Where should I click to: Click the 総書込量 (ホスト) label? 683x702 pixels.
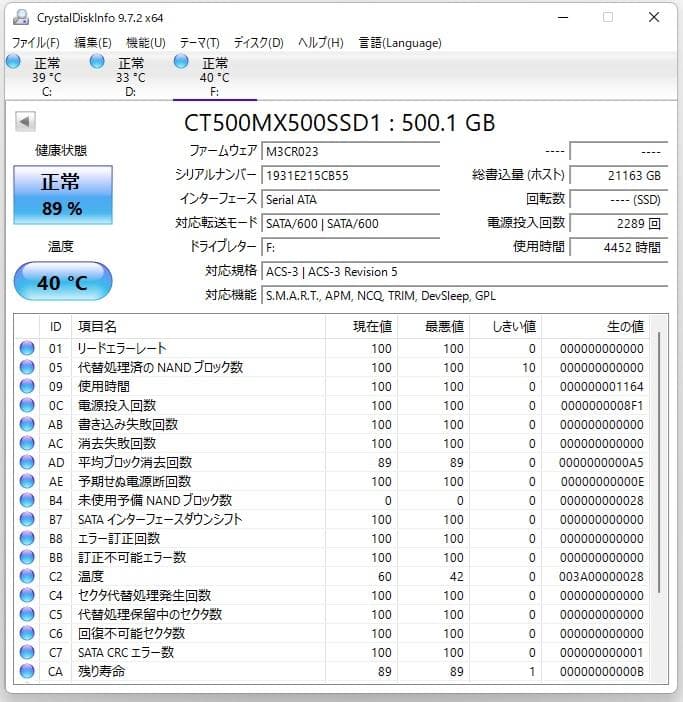(x=518, y=175)
